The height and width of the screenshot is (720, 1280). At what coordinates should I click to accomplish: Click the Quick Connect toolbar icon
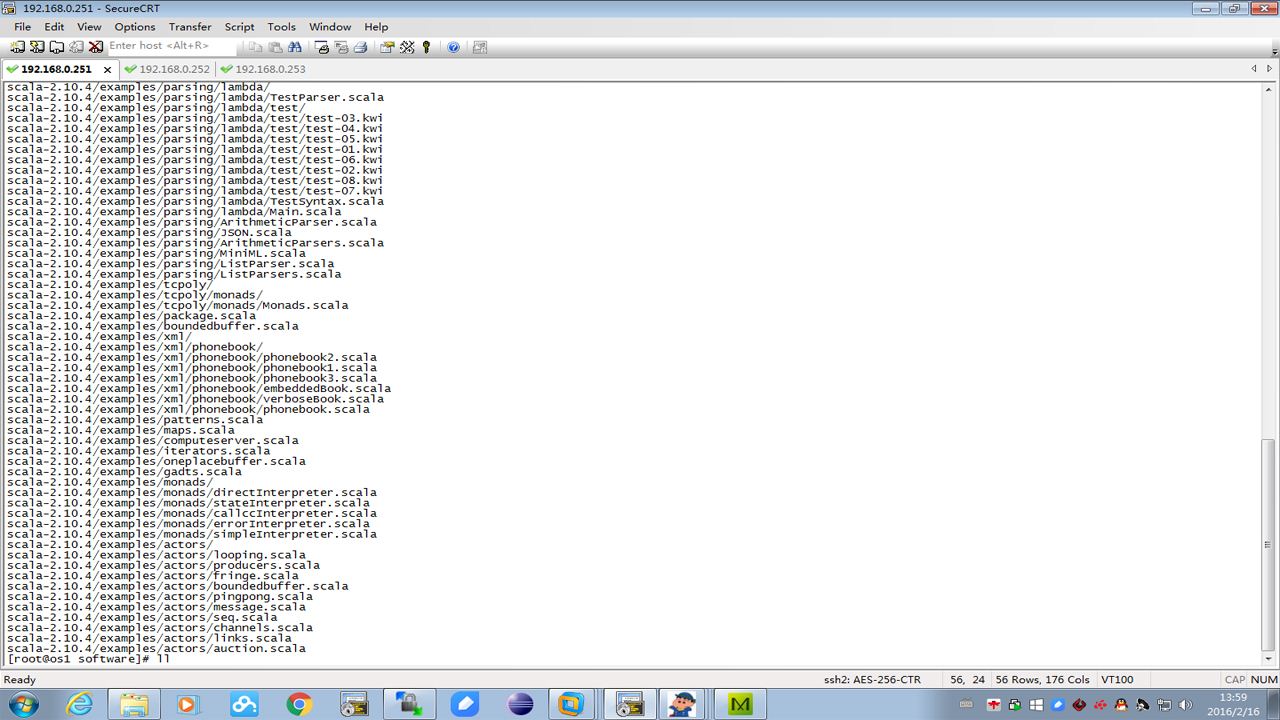click(37, 47)
